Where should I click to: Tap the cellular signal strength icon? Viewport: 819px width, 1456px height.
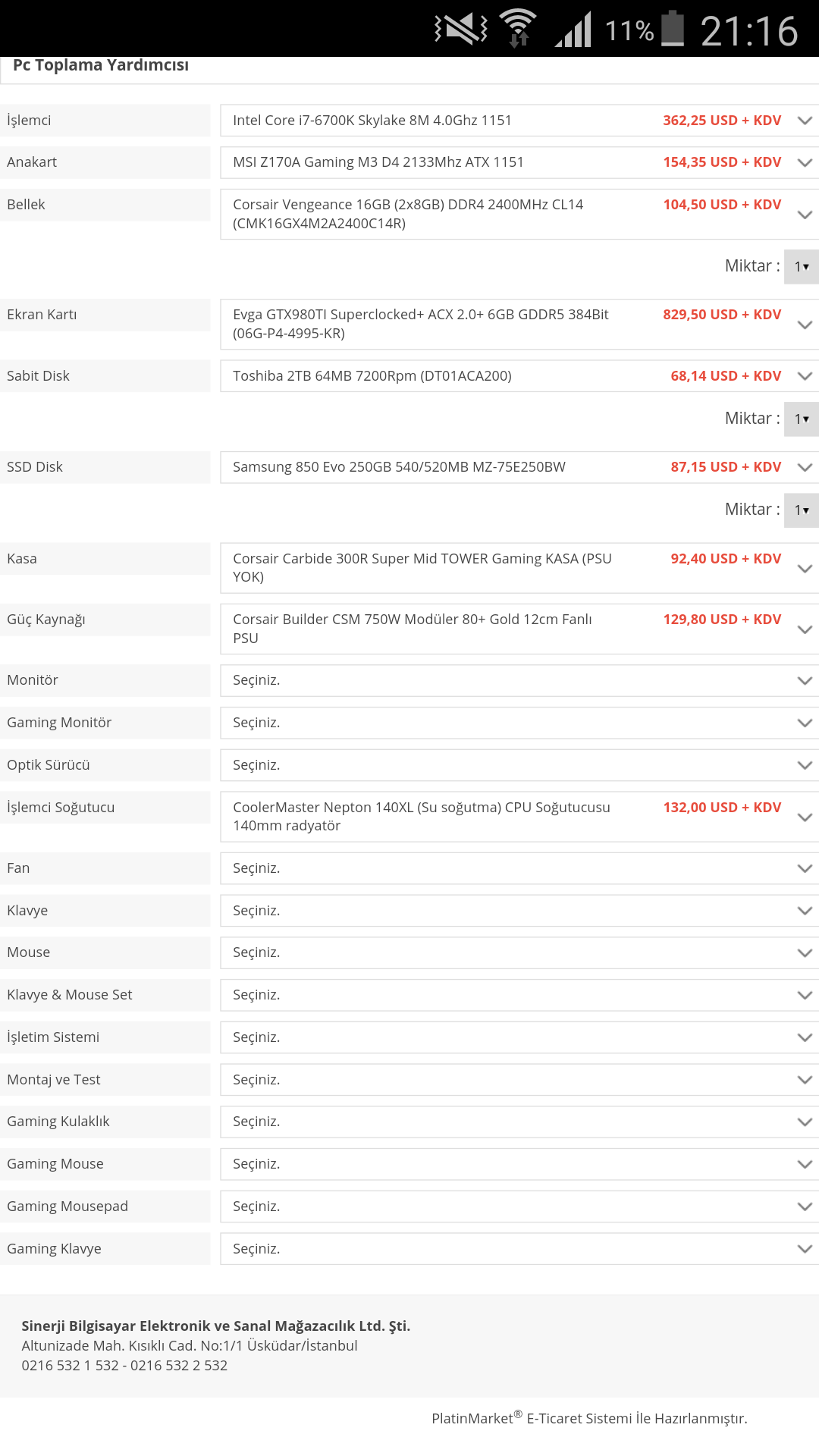click(x=573, y=30)
